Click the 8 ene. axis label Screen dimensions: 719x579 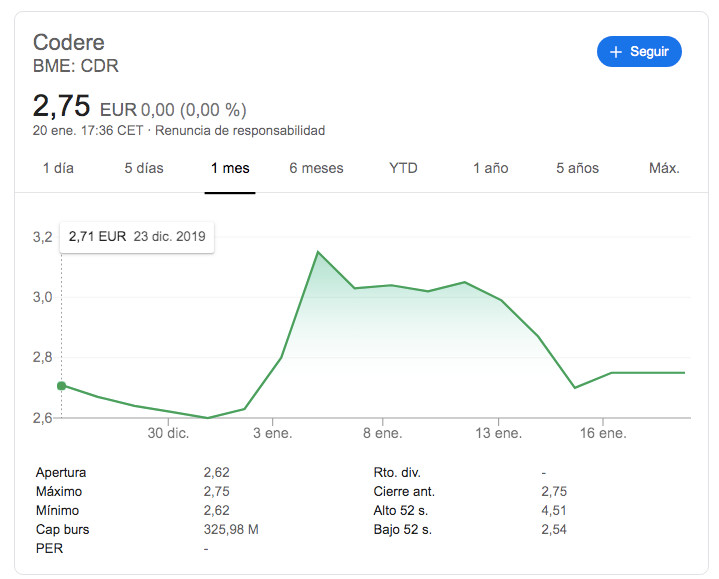tap(382, 433)
